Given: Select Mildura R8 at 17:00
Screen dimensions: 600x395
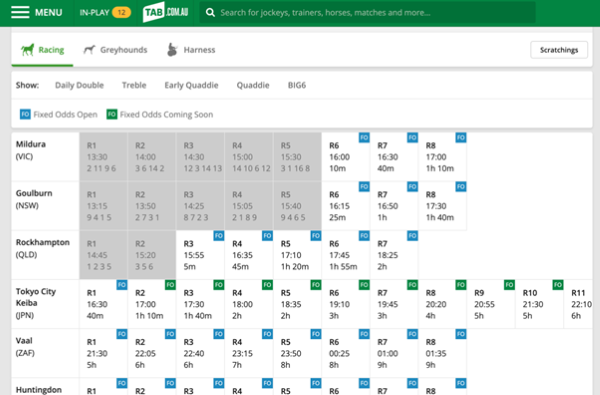Looking at the screenshot, I should (x=443, y=157).
